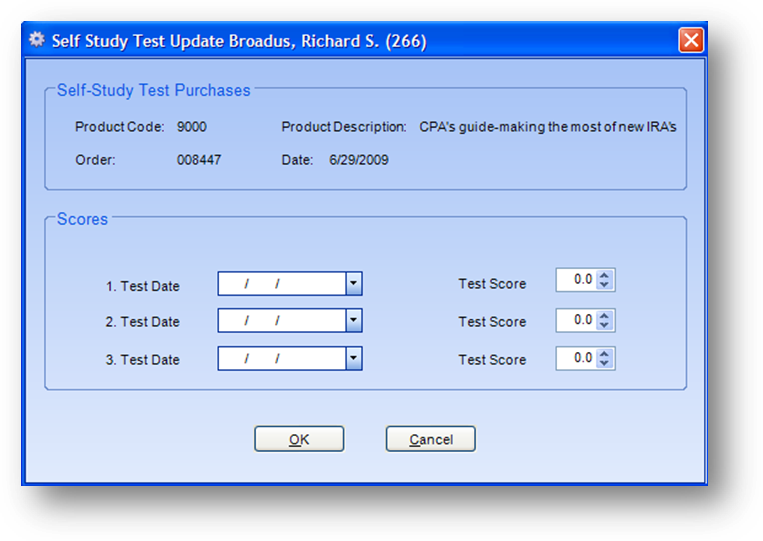Select the product code value 9000
Viewport: 763px width, 541px height.
click(x=192, y=127)
